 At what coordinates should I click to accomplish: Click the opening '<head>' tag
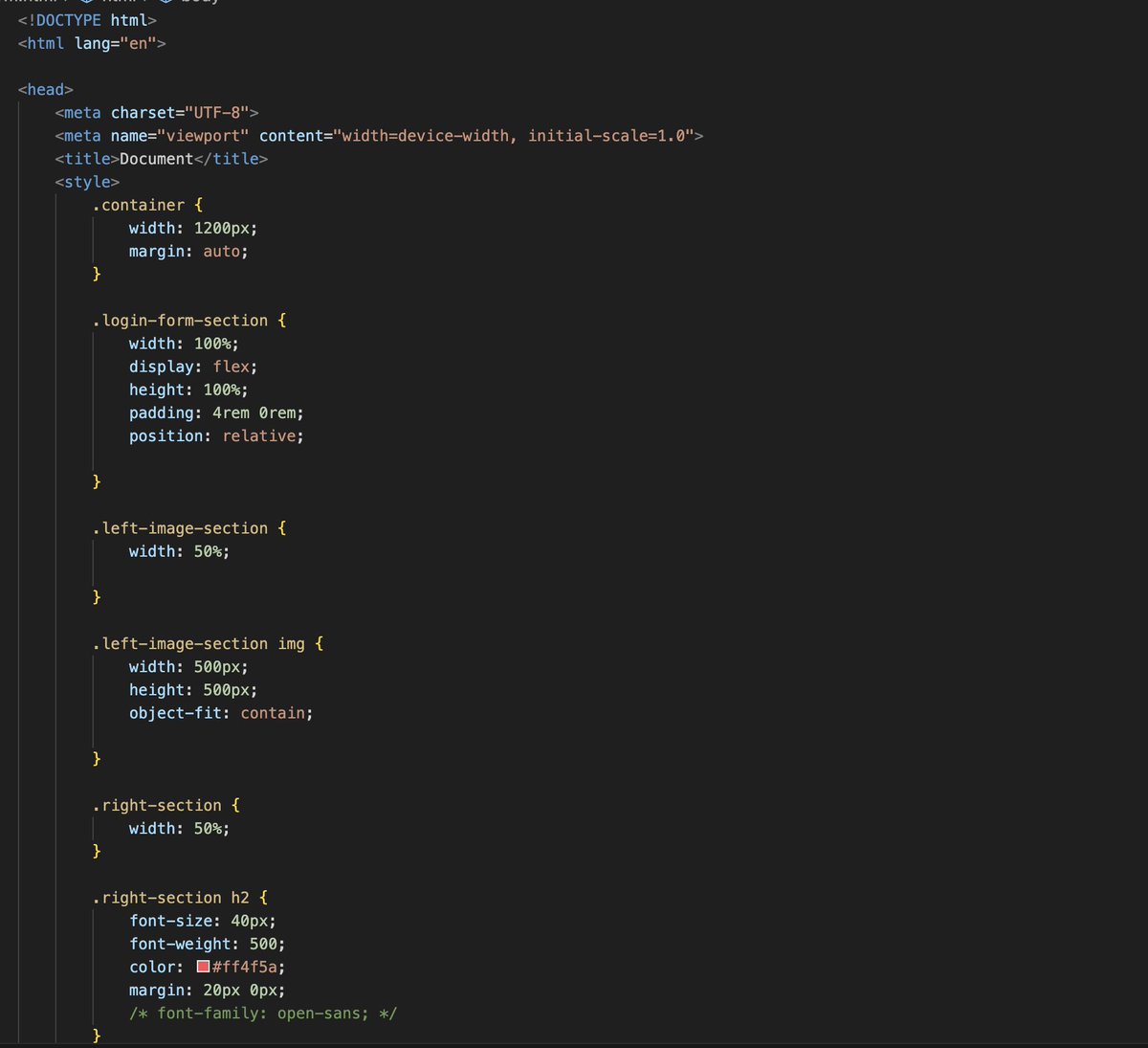tap(45, 89)
